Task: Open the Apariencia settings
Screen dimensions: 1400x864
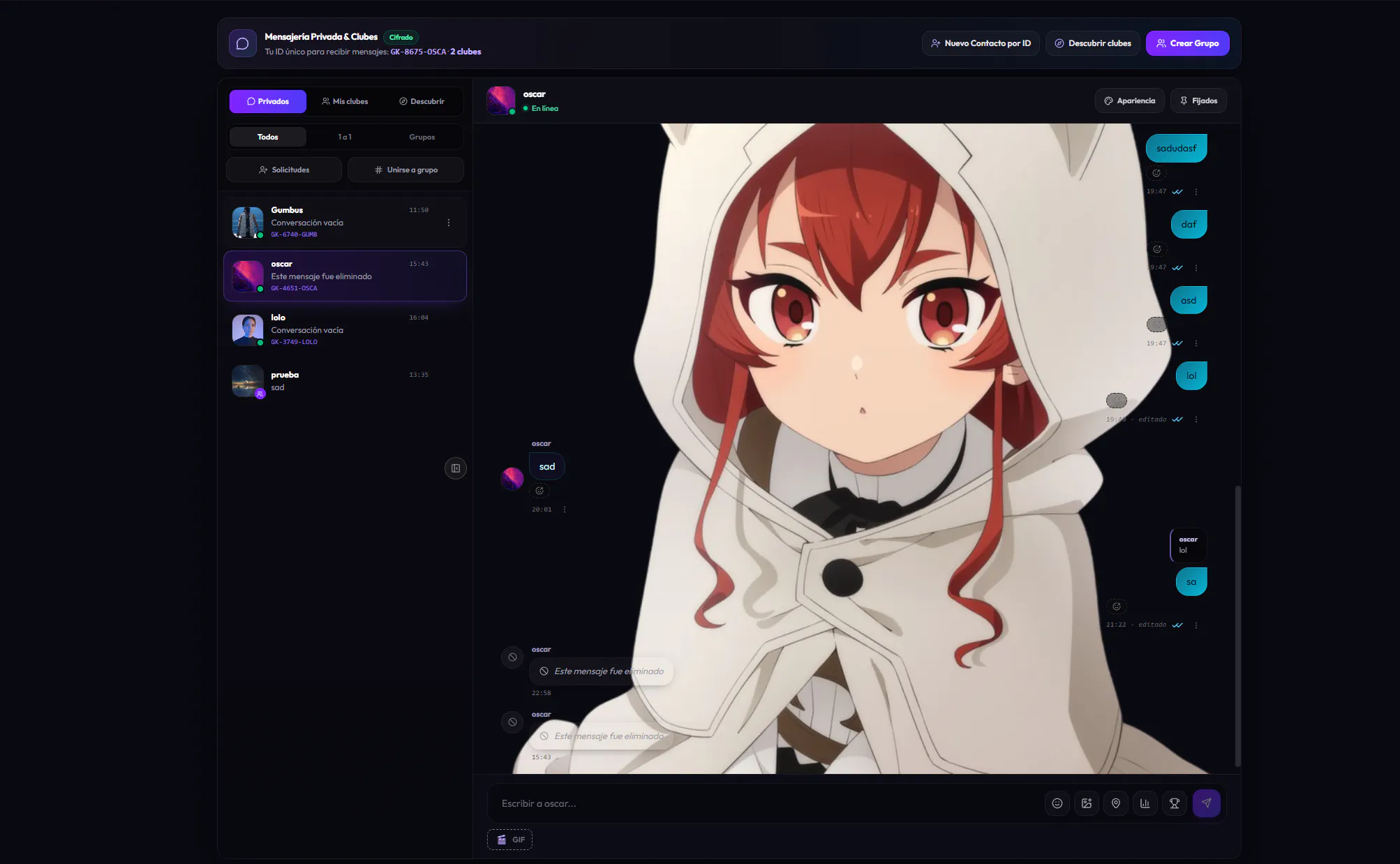Action: [1129, 100]
